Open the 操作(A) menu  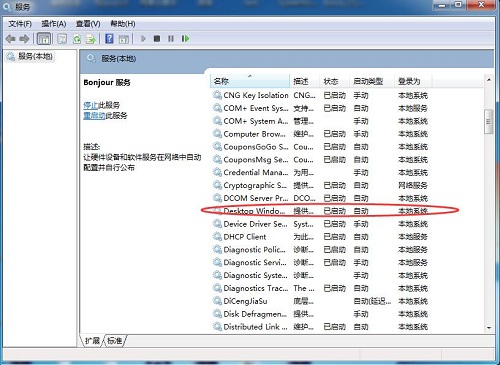[x=54, y=24]
